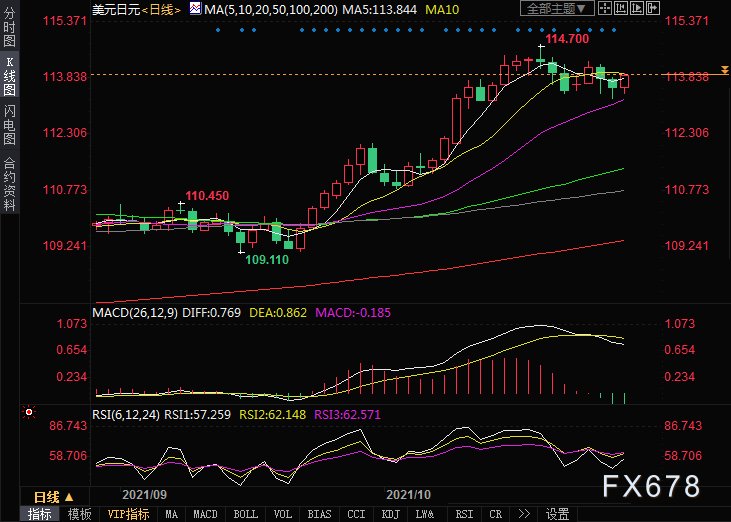Open the 设置 settings button

(x=557, y=514)
